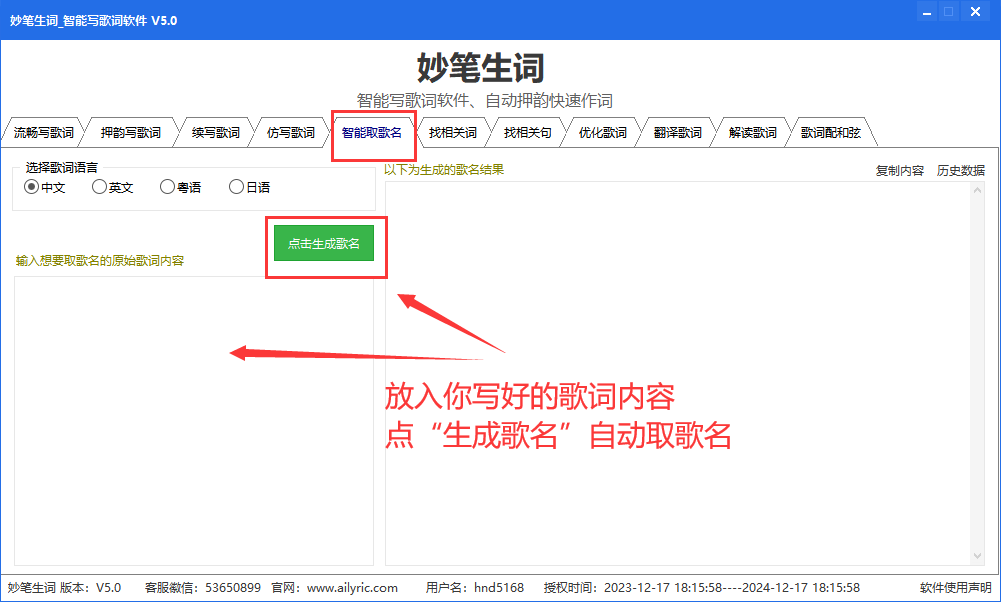Open the 翻译歌词 tab
The image size is (1001, 602).
[x=677, y=133]
